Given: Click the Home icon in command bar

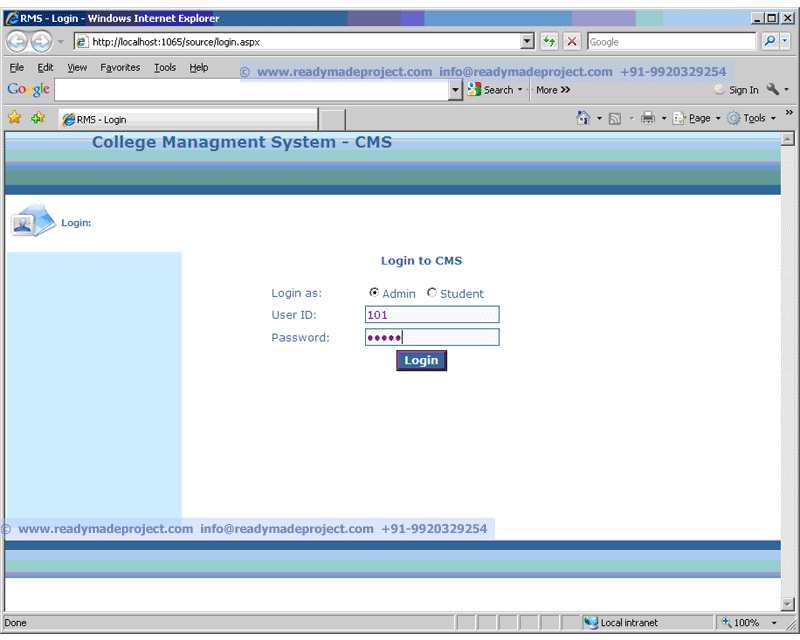Looking at the screenshot, I should (x=583, y=118).
